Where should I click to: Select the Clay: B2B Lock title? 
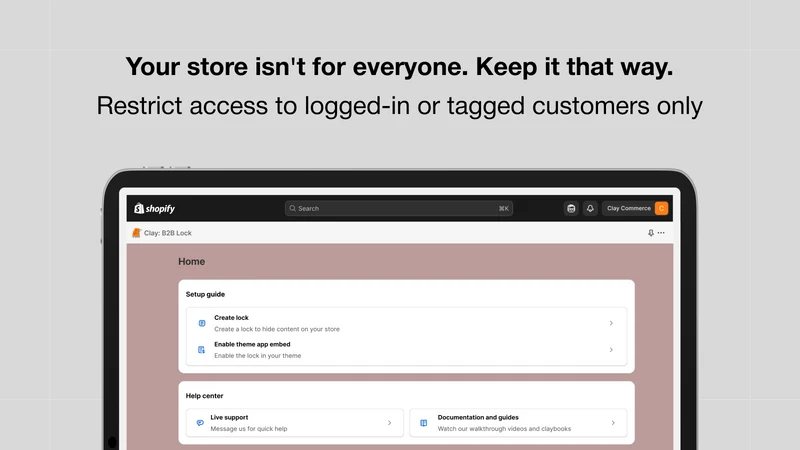click(168, 233)
